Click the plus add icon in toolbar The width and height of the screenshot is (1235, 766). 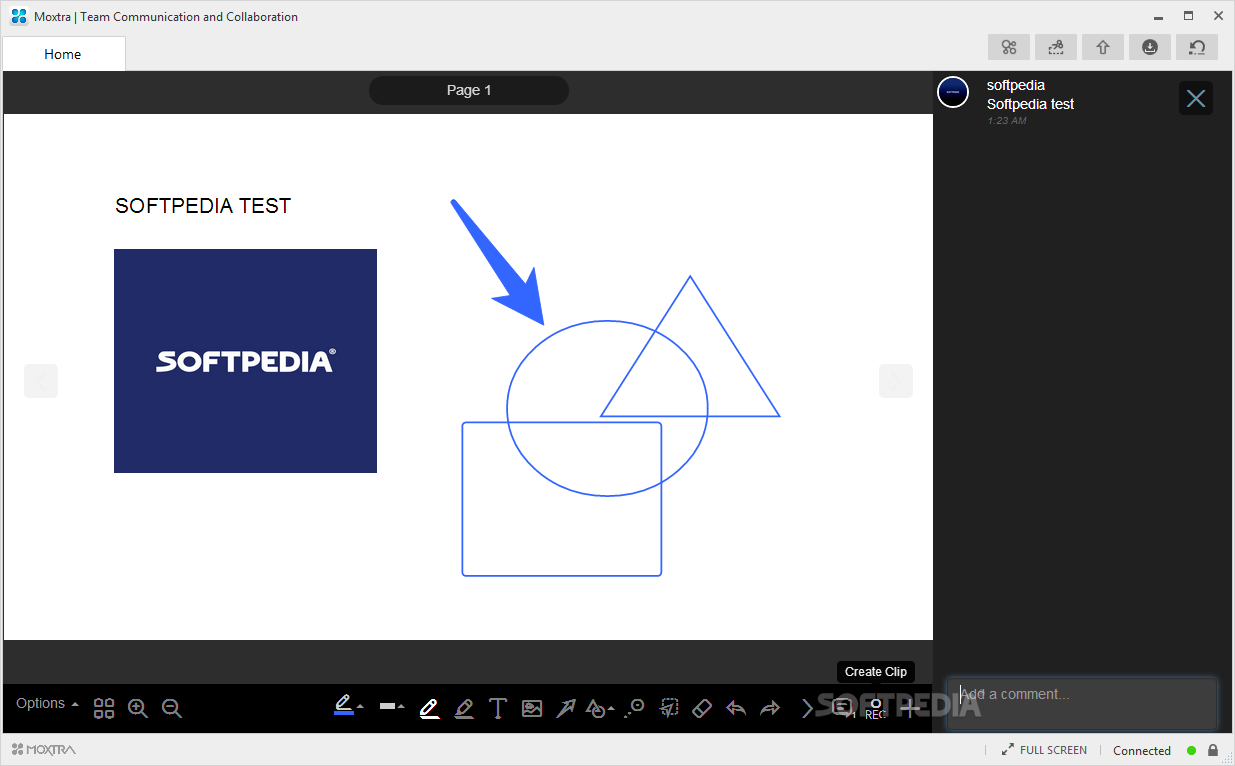click(910, 707)
